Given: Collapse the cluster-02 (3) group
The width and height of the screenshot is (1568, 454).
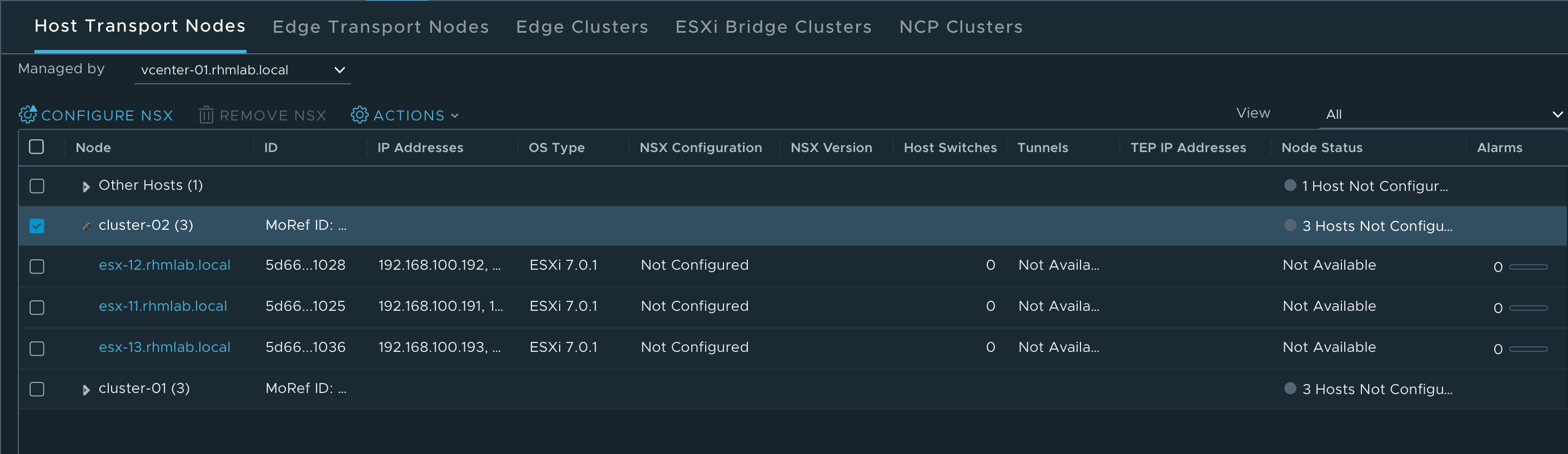Looking at the screenshot, I should pyautogui.click(x=87, y=226).
